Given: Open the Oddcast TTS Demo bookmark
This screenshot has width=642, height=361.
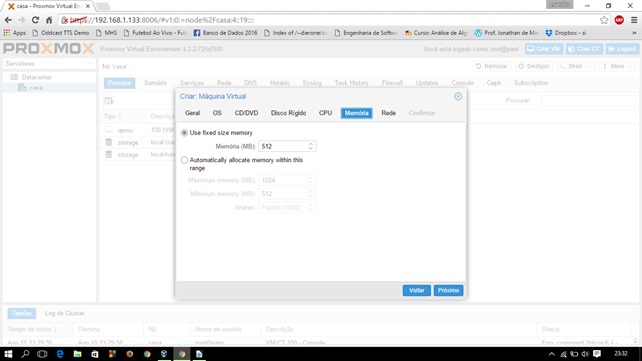Looking at the screenshot, I should coord(61,33).
